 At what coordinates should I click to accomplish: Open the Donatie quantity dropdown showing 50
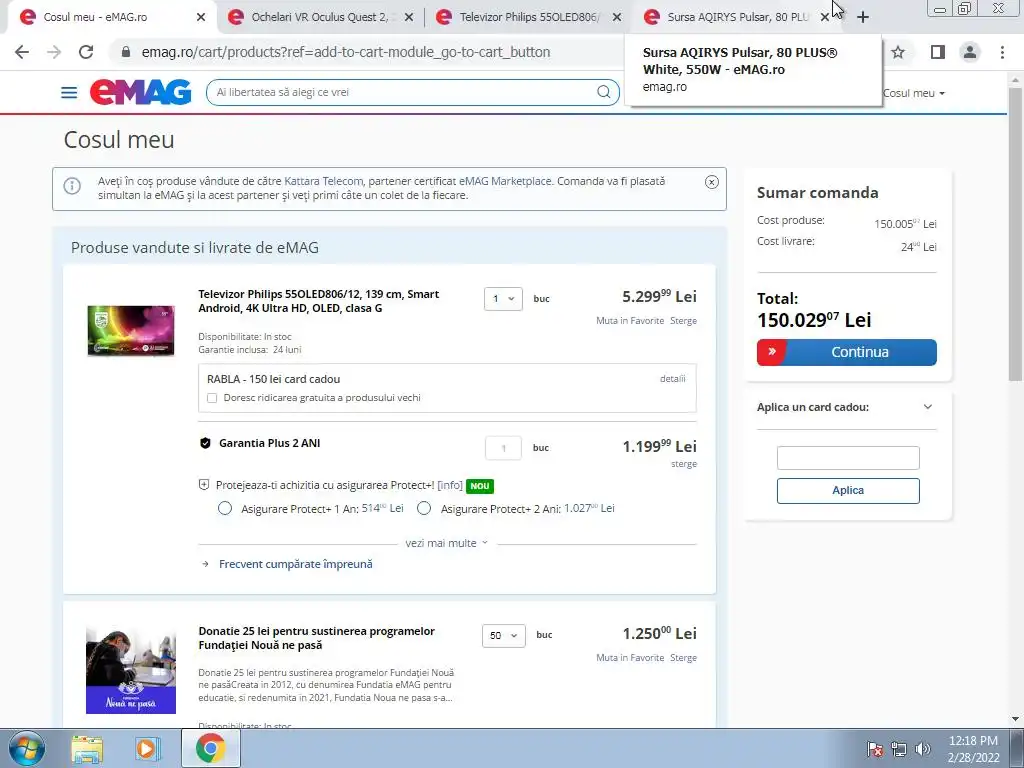(504, 635)
